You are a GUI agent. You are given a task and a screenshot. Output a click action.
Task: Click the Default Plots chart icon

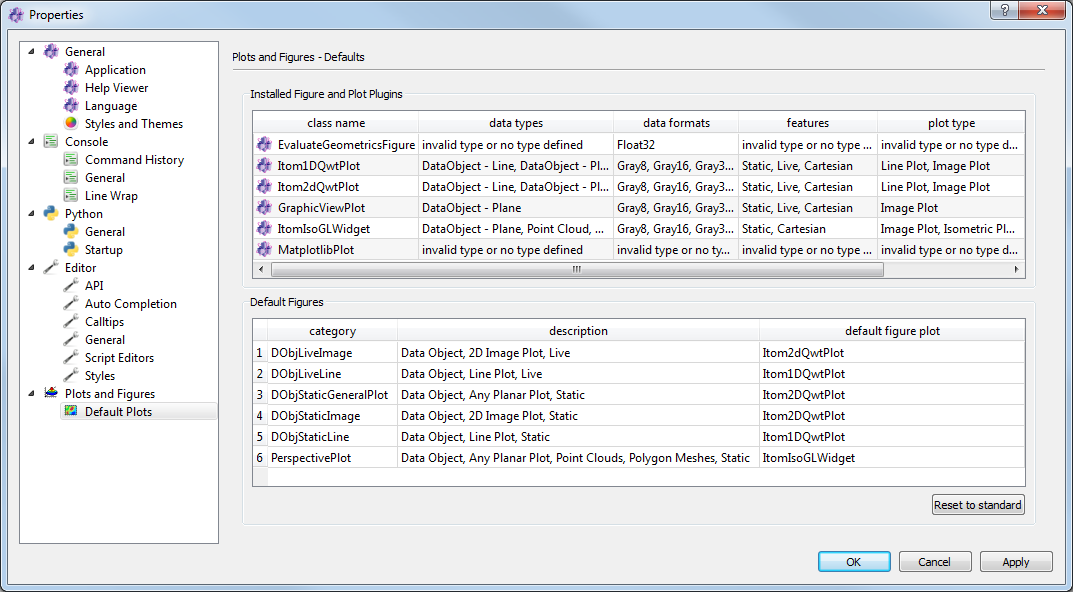[71, 412]
